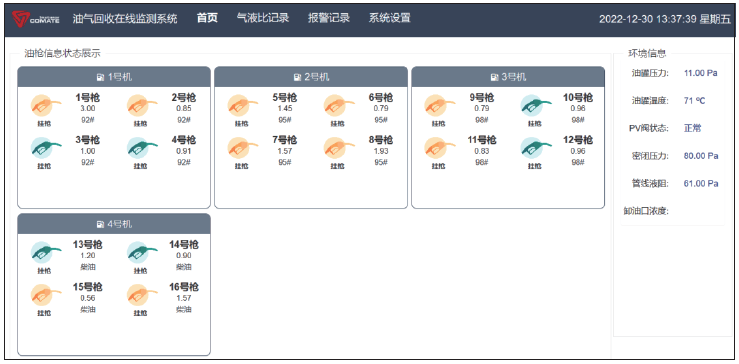The height and width of the screenshot is (364, 739).
Task: Select the orange nozzle icon for 11号枪
Action: 439,148
